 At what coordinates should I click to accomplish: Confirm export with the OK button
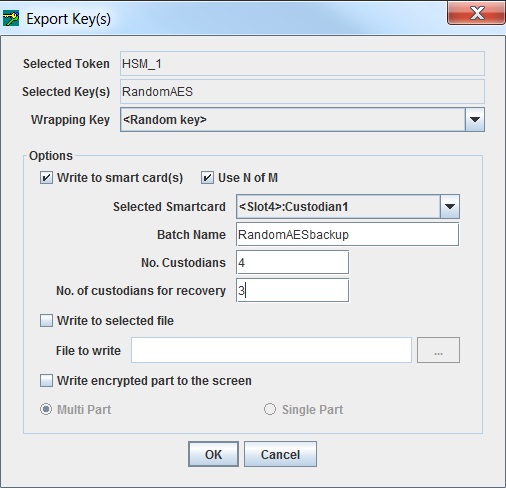click(213, 454)
